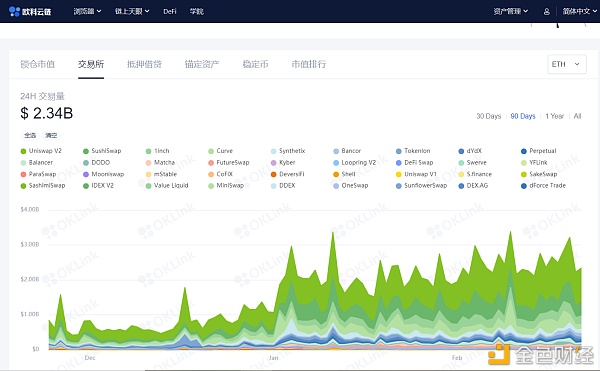The width and height of the screenshot is (600, 371).
Task: Click the Shell legend dot
Action: click(336, 174)
